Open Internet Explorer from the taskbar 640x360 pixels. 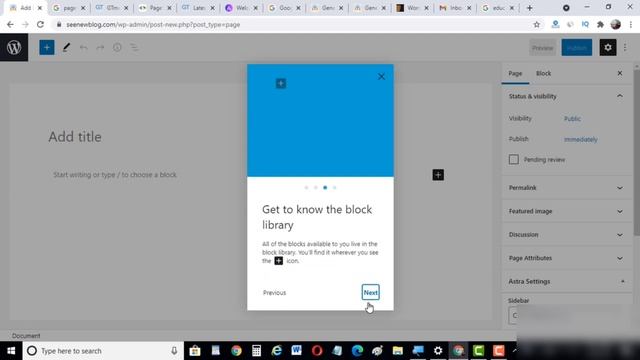click(x=277, y=351)
